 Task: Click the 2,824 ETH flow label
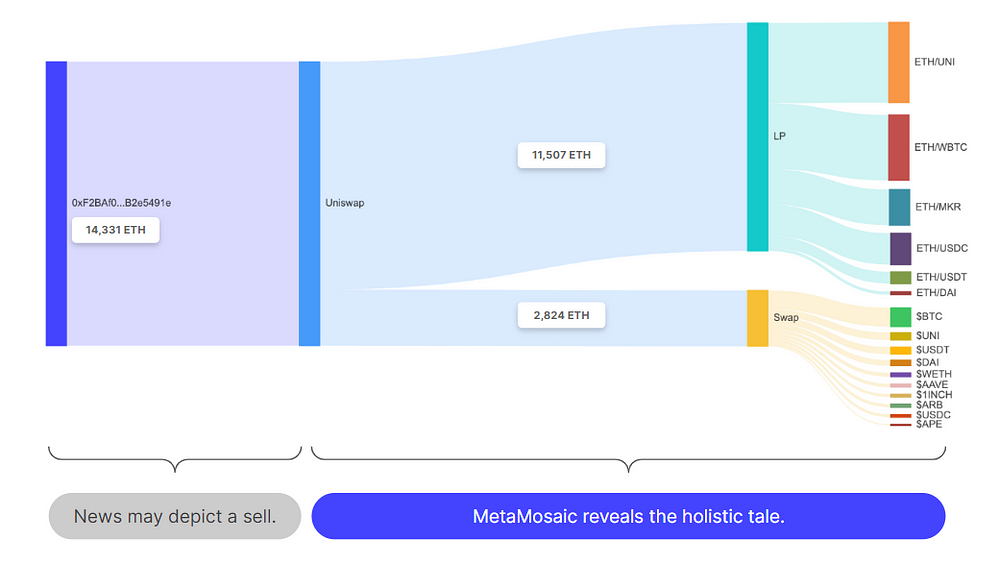pos(561,315)
